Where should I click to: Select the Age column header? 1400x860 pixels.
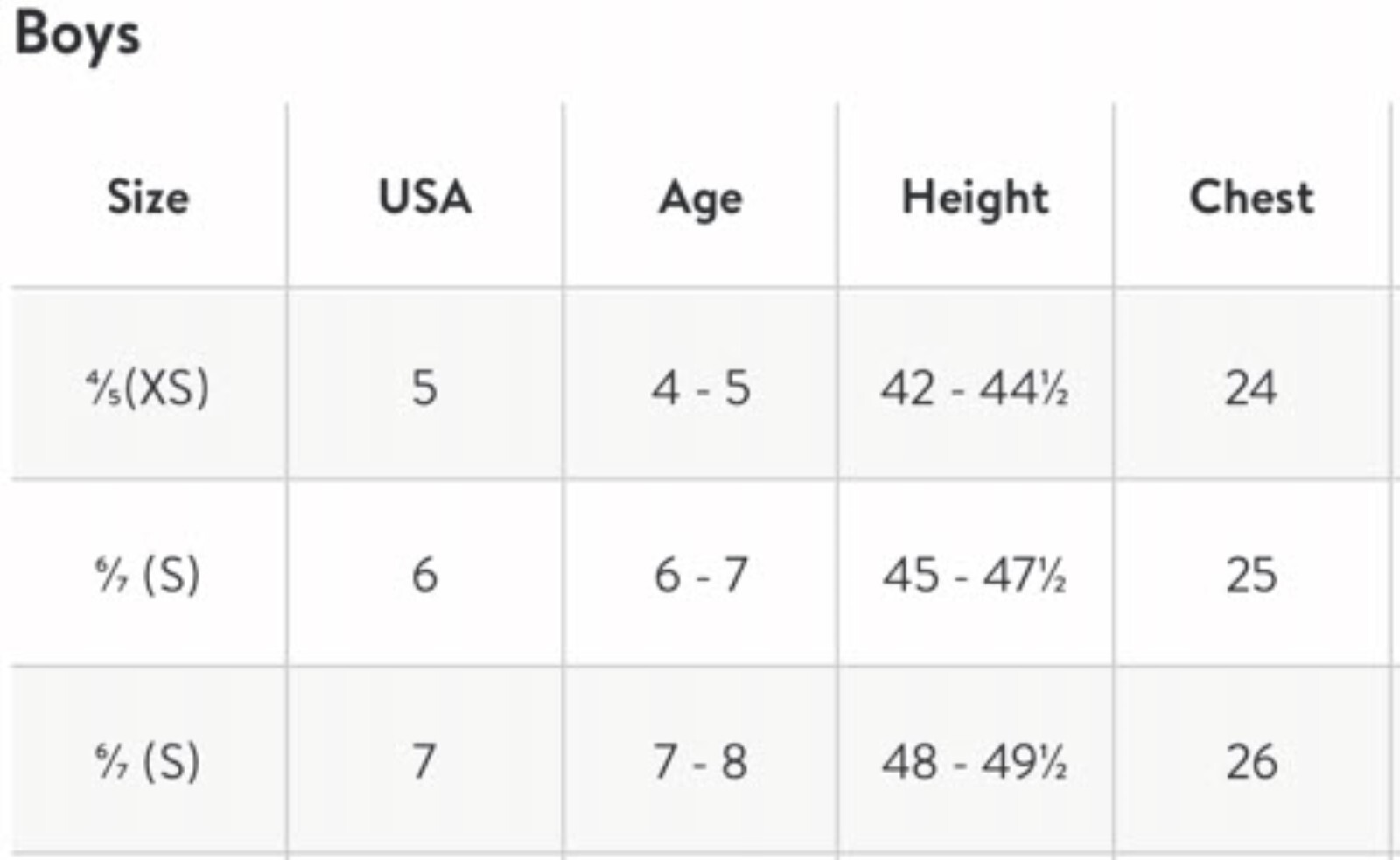[x=700, y=199]
